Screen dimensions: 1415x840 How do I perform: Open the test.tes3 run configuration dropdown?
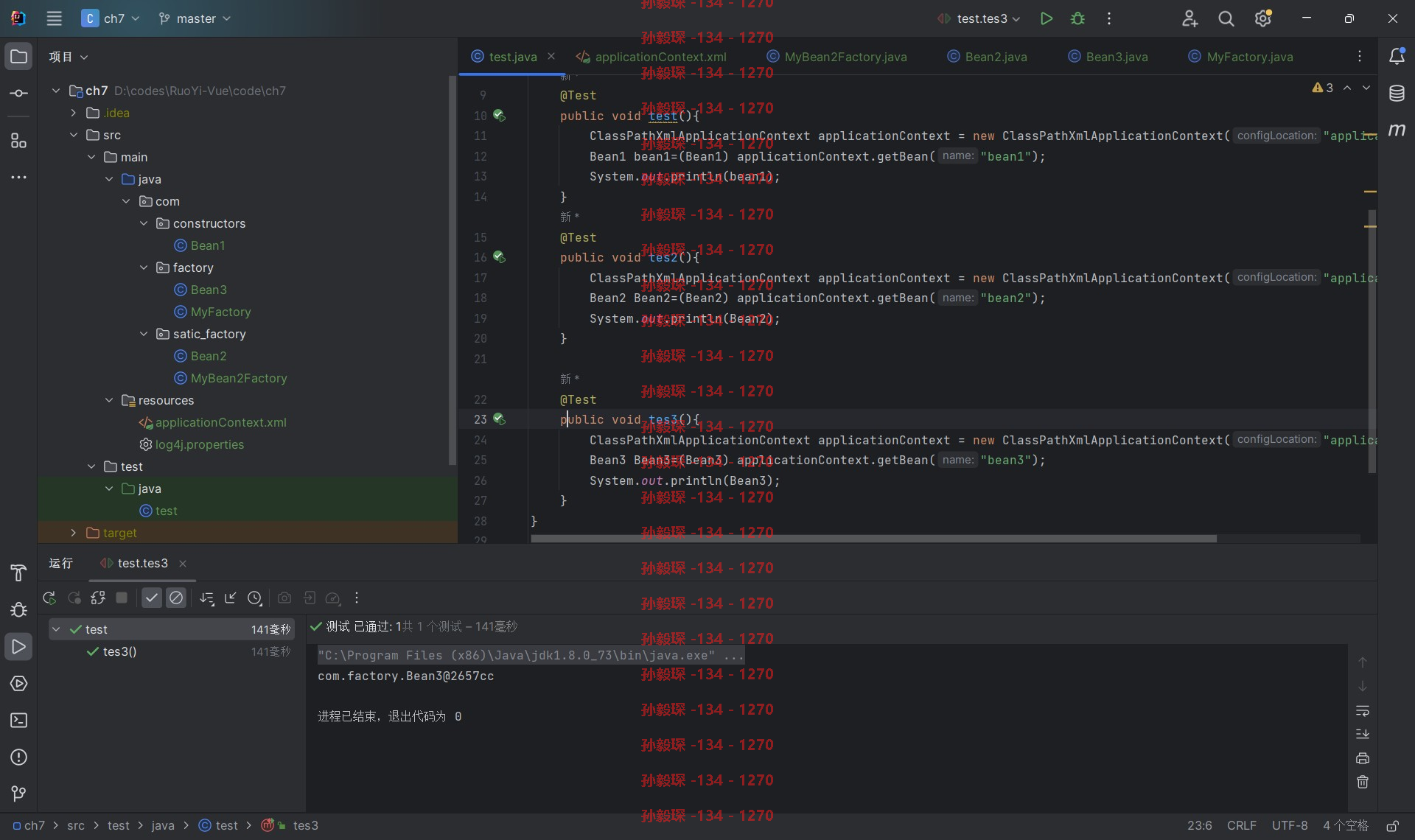coord(978,18)
